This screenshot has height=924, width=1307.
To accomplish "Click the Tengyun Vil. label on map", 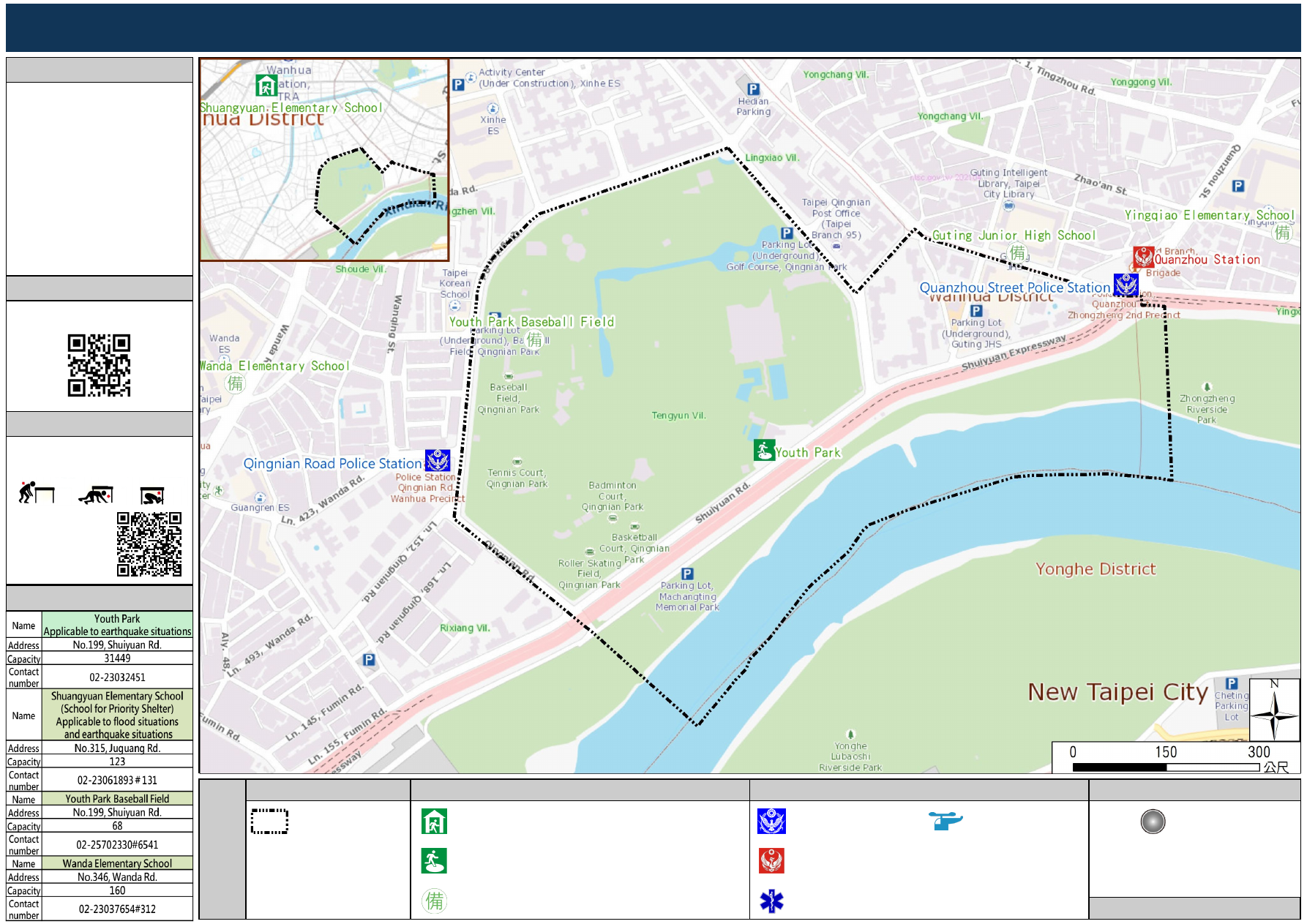I will coord(679,416).
